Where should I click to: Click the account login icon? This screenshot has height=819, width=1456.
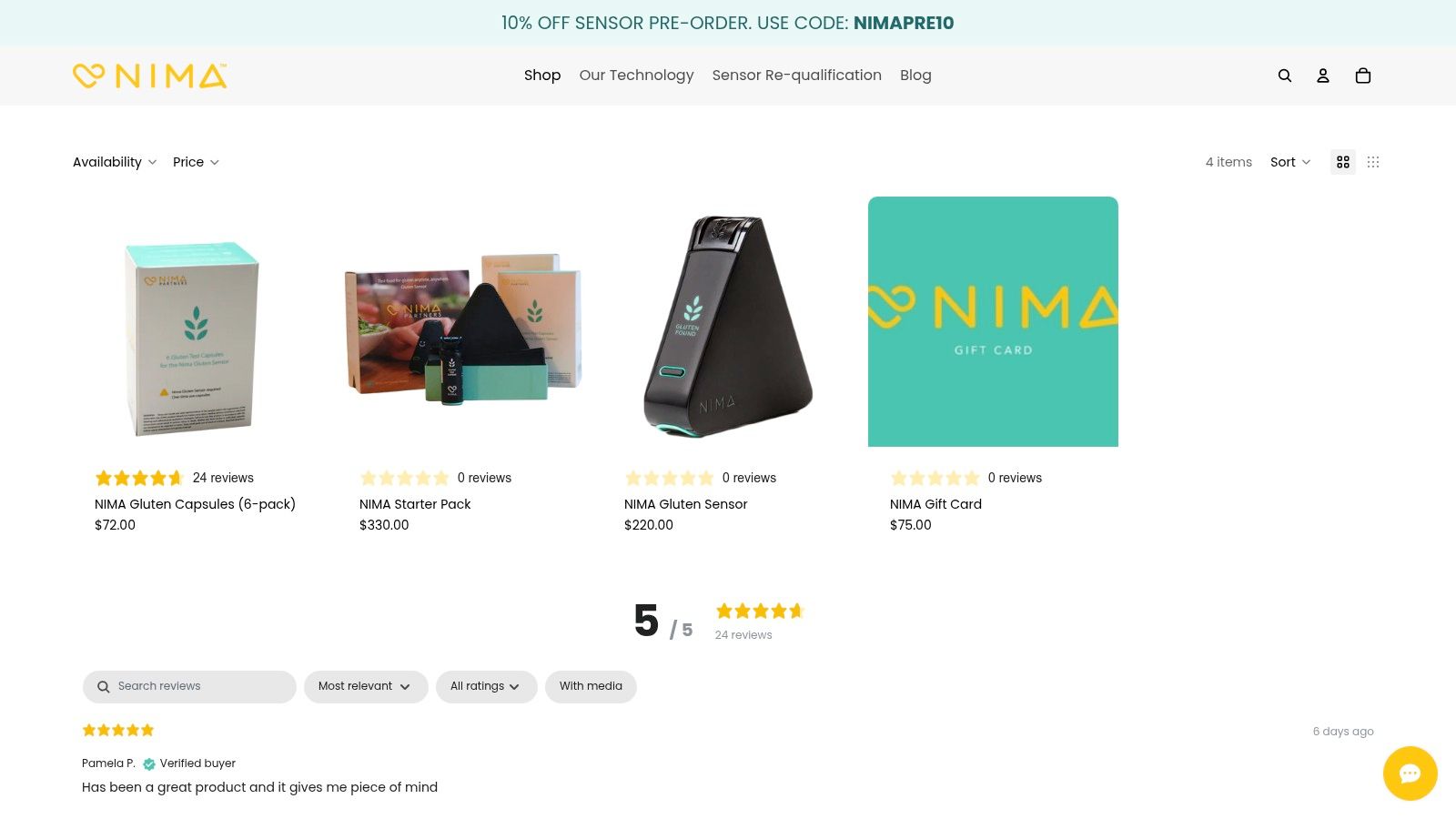pos(1323,76)
